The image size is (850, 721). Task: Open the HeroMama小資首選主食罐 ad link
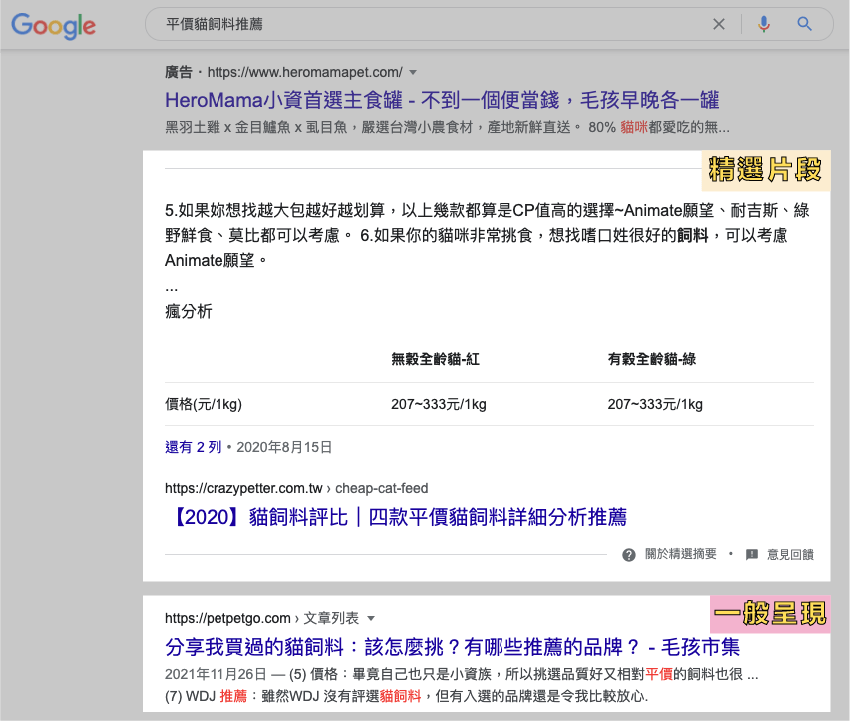tap(442, 100)
